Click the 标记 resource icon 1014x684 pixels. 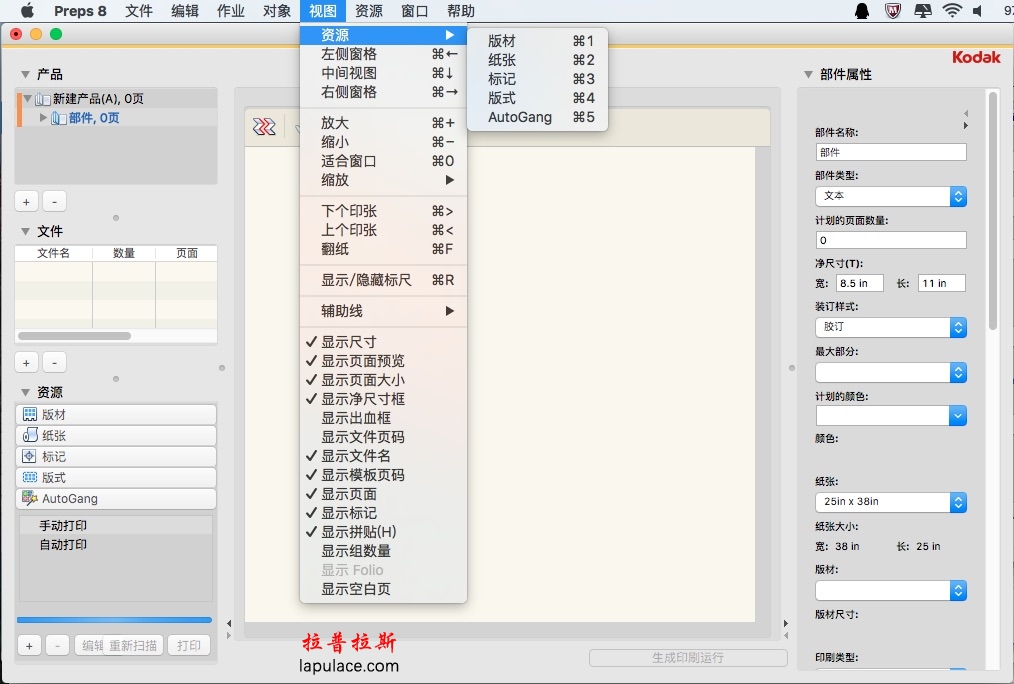coord(30,457)
